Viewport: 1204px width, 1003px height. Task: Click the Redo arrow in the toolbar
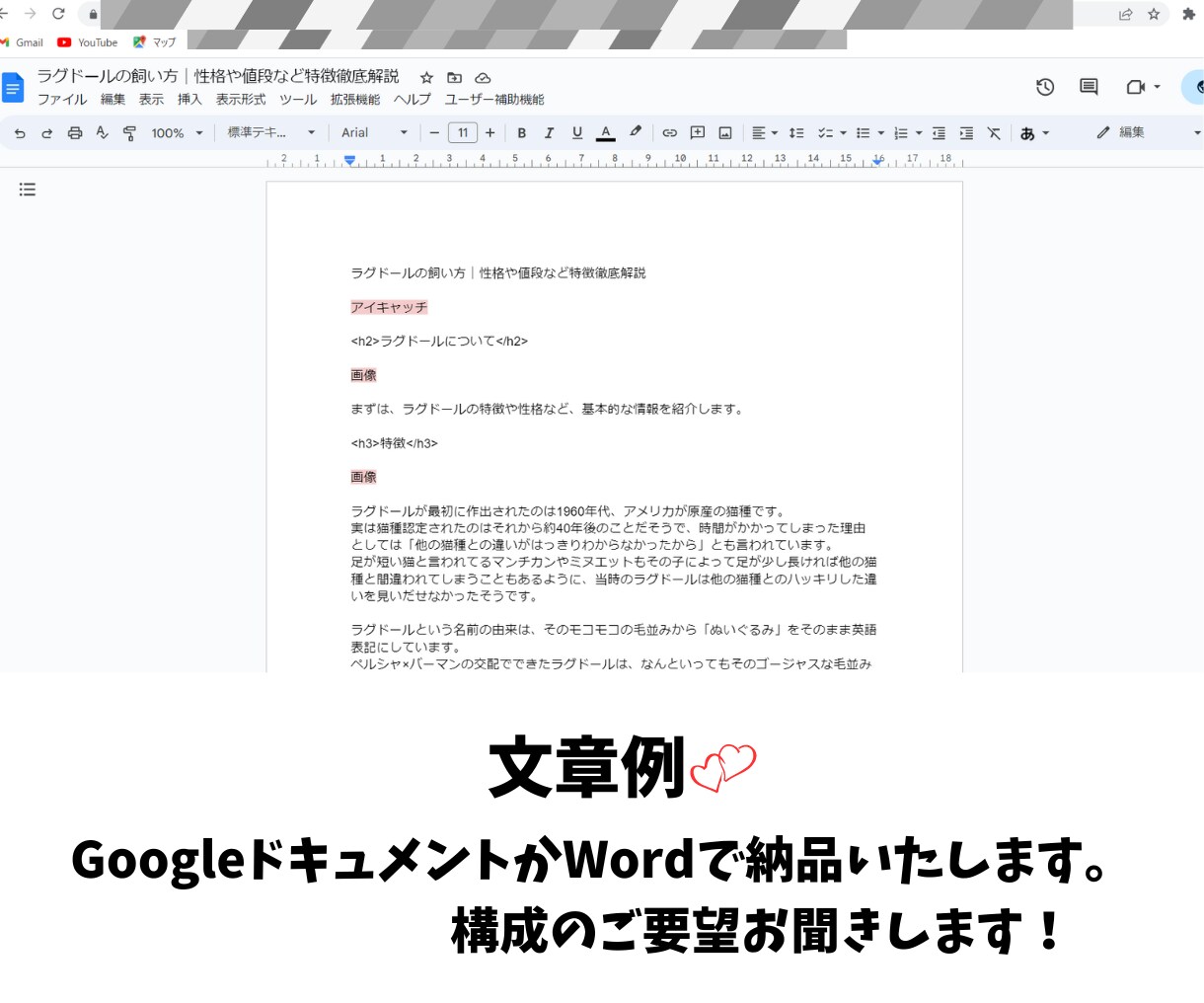tap(46, 133)
